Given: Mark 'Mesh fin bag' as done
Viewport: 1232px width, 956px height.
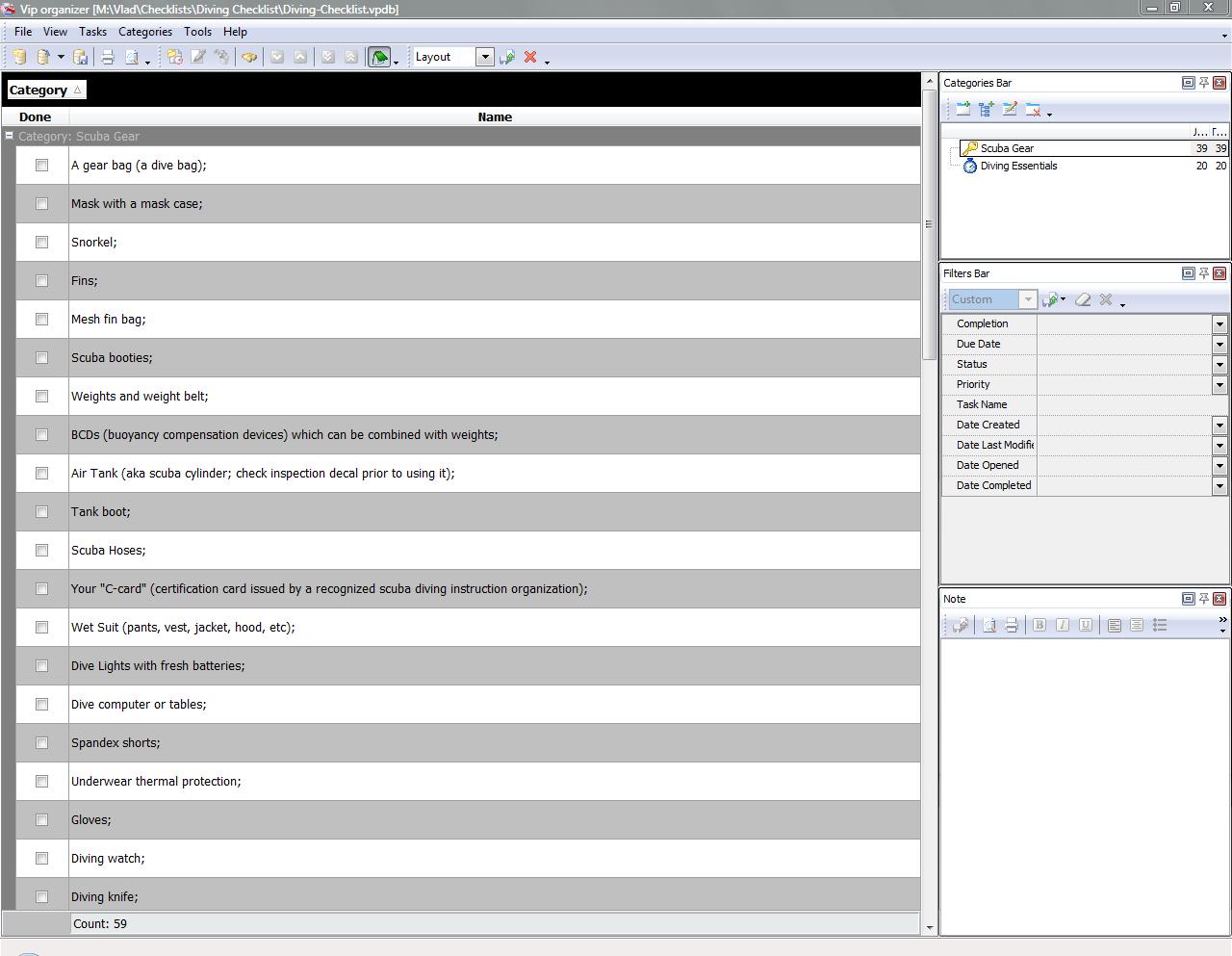Looking at the screenshot, I should pos(41,320).
